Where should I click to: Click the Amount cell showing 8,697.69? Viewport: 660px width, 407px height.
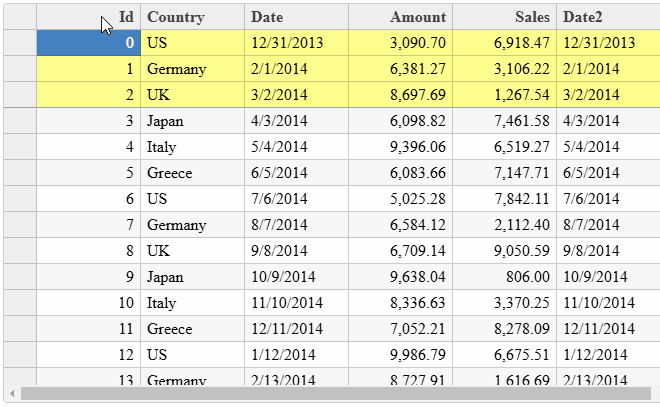pos(400,95)
